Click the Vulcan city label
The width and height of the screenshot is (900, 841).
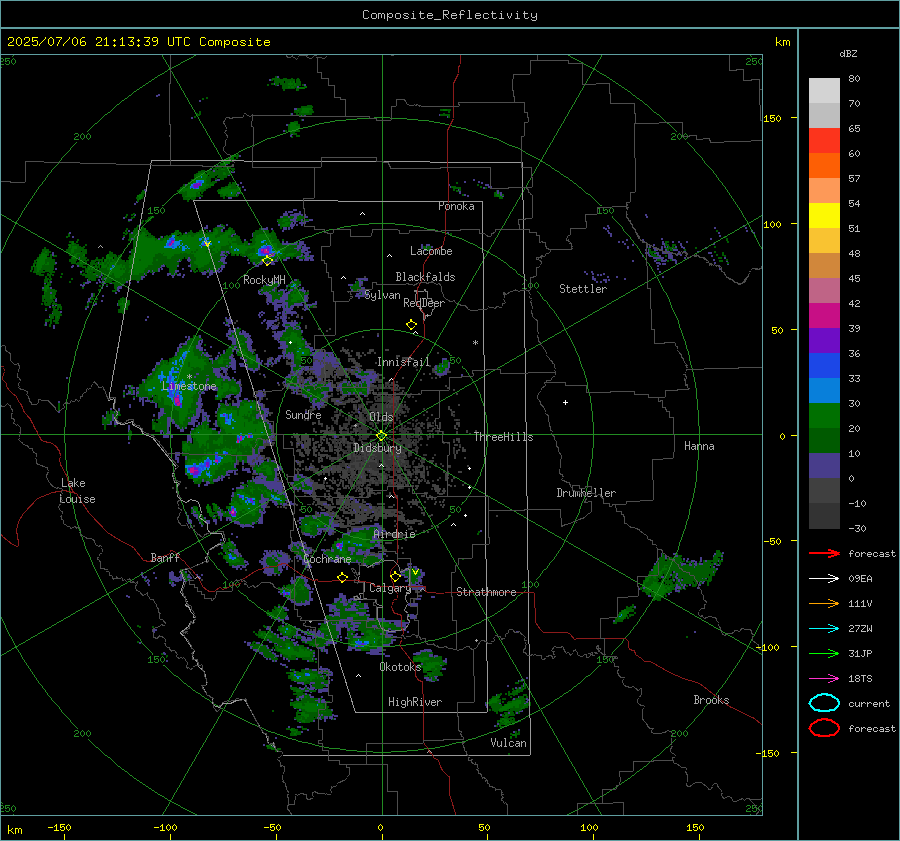[x=508, y=743]
